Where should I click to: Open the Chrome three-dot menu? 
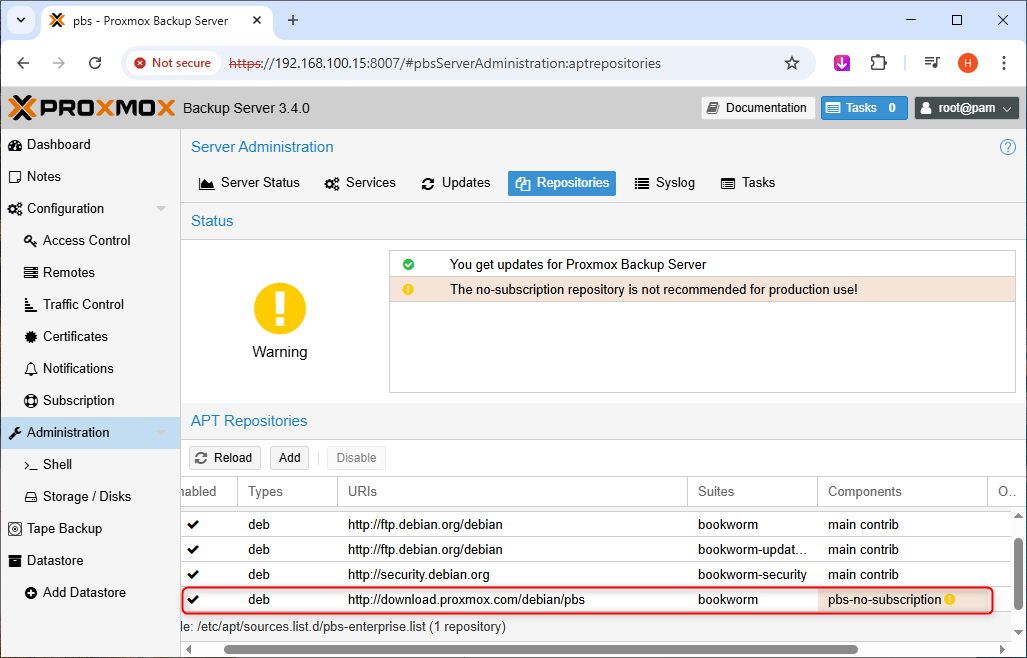tap(1003, 64)
